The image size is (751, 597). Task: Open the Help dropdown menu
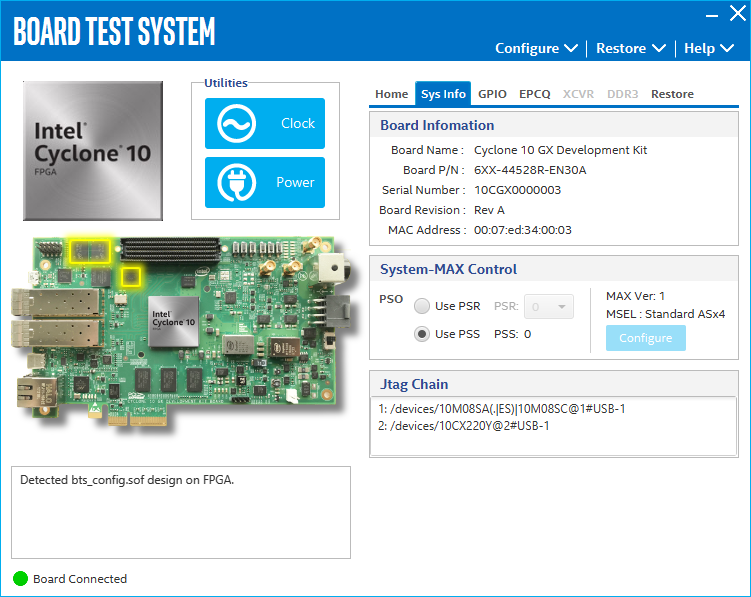pos(707,48)
